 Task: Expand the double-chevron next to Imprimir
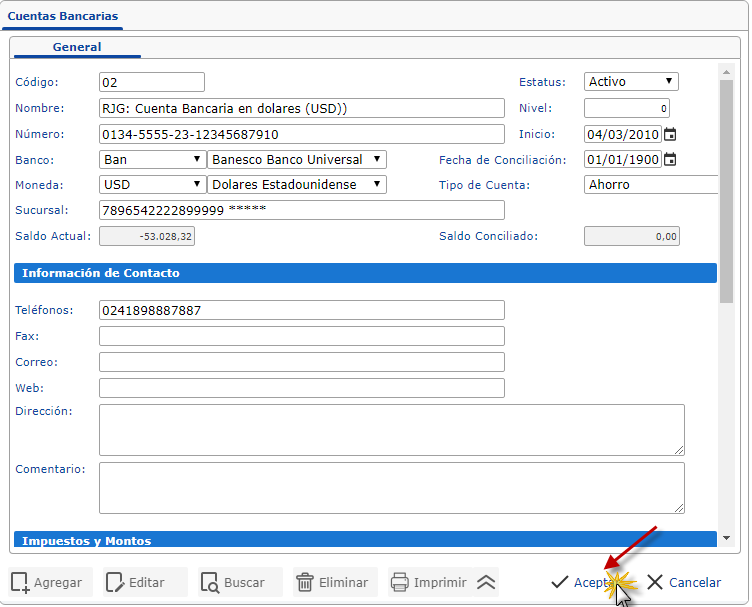[x=486, y=582]
